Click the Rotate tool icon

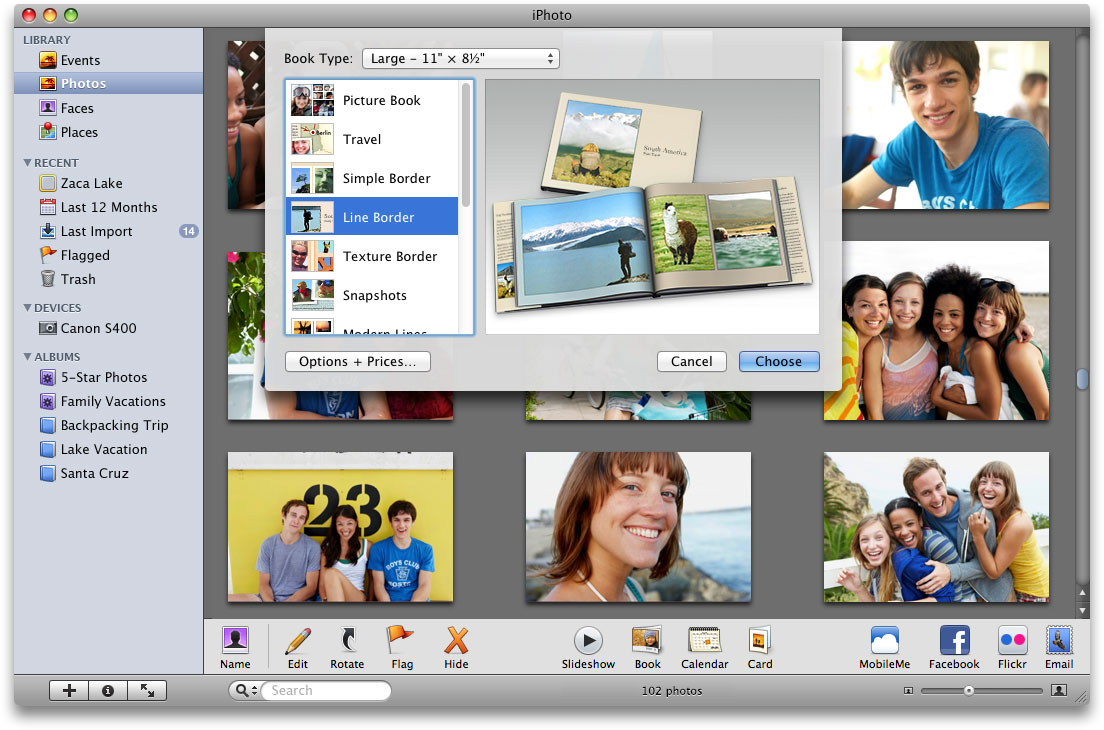pyautogui.click(x=347, y=641)
